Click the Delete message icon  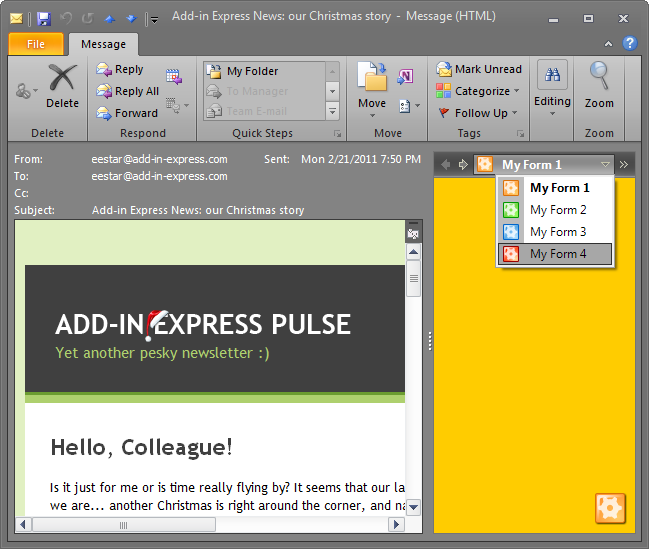(62, 80)
